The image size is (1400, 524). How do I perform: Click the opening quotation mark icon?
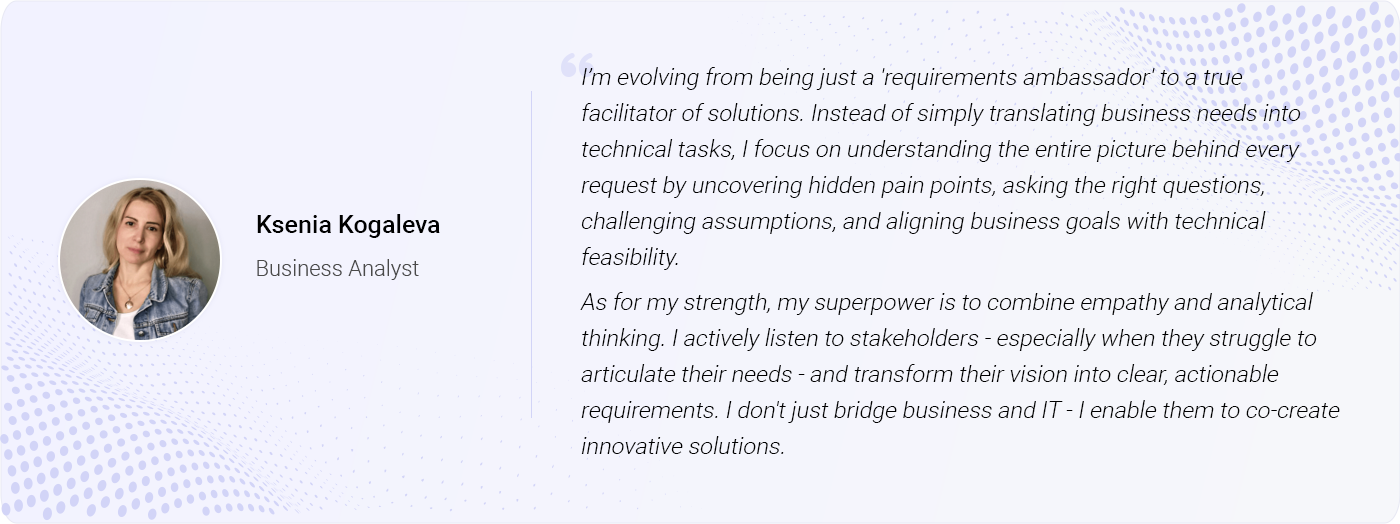tap(576, 63)
